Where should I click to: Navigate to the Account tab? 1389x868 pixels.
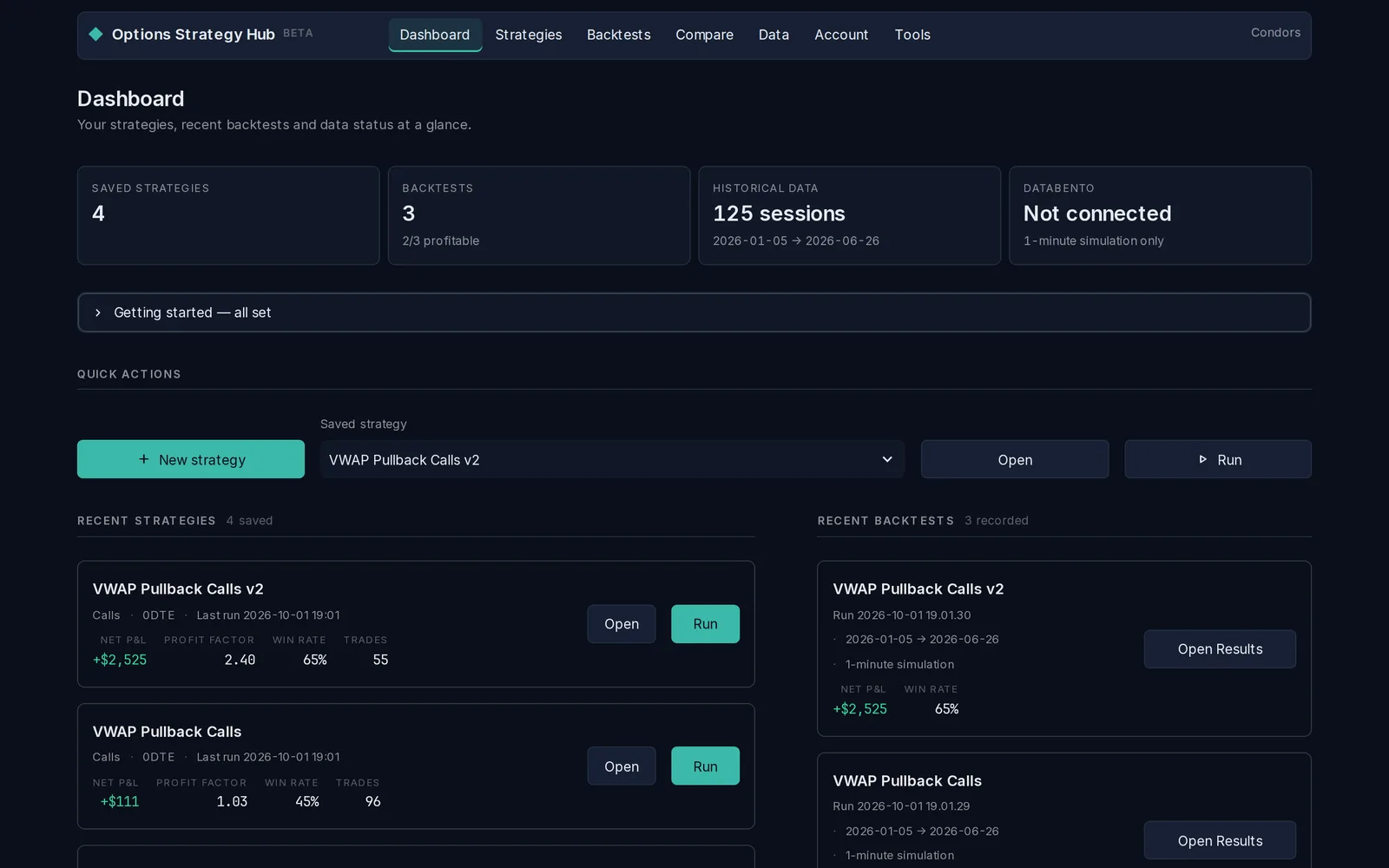click(841, 35)
